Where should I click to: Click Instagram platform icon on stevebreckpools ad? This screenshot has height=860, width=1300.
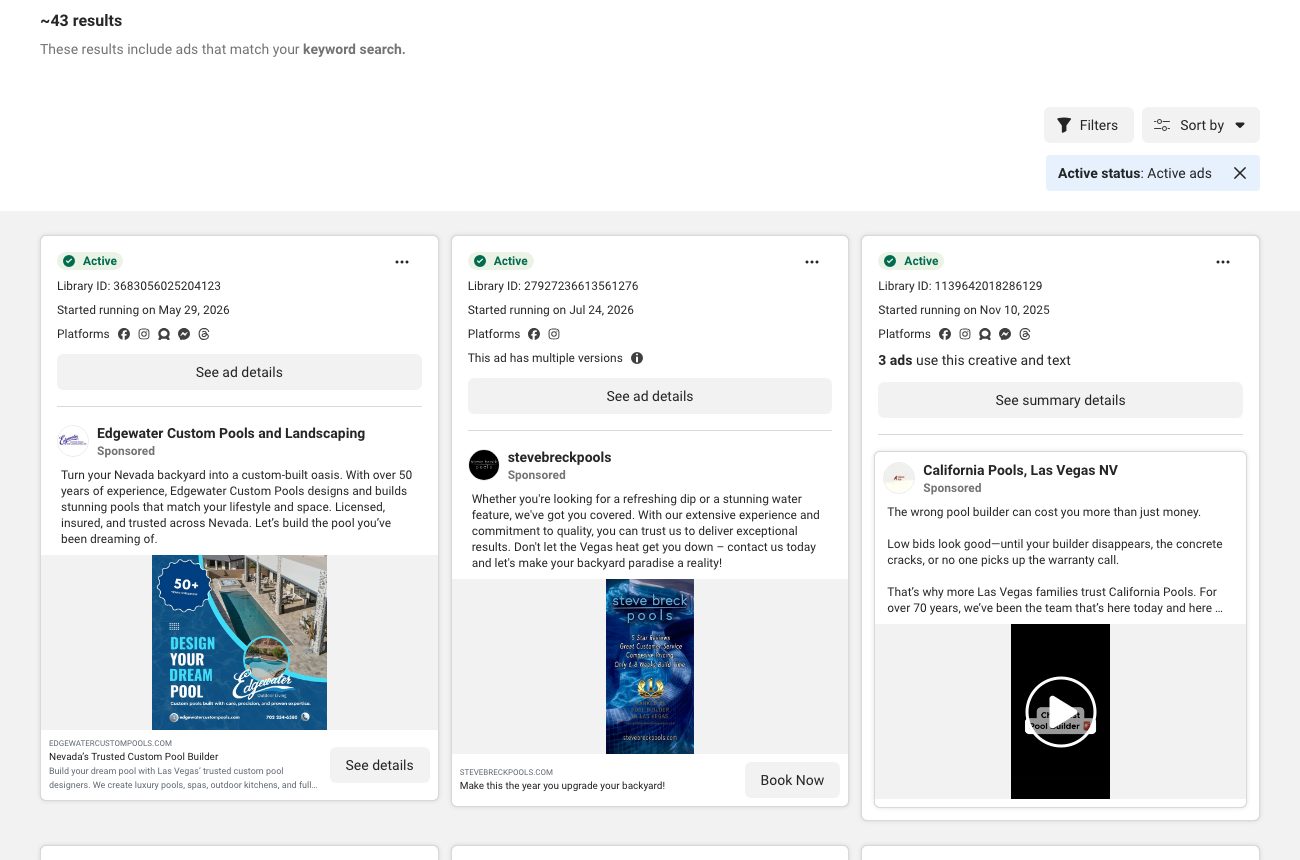[554, 334]
